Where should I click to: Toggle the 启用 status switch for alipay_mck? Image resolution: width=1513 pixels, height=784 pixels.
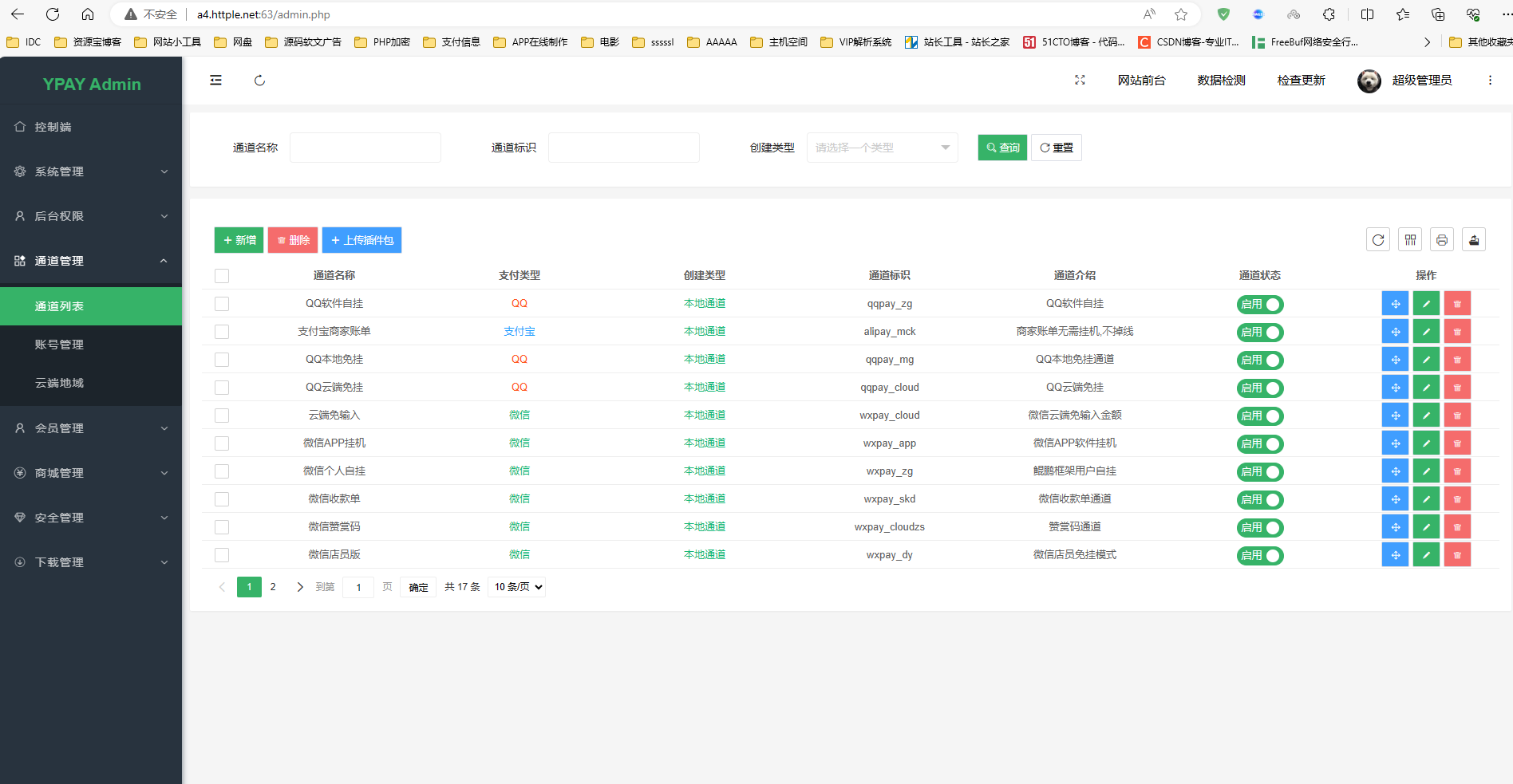(x=1260, y=332)
